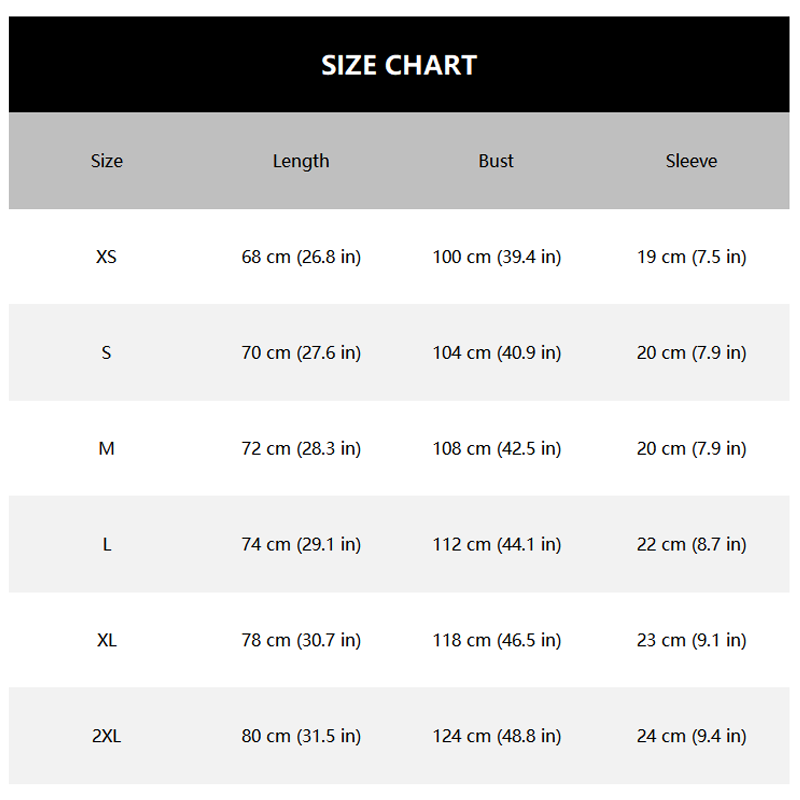The height and width of the screenshot is (800, 800).
Task: Click the Length column header
Action: (301, 161)
